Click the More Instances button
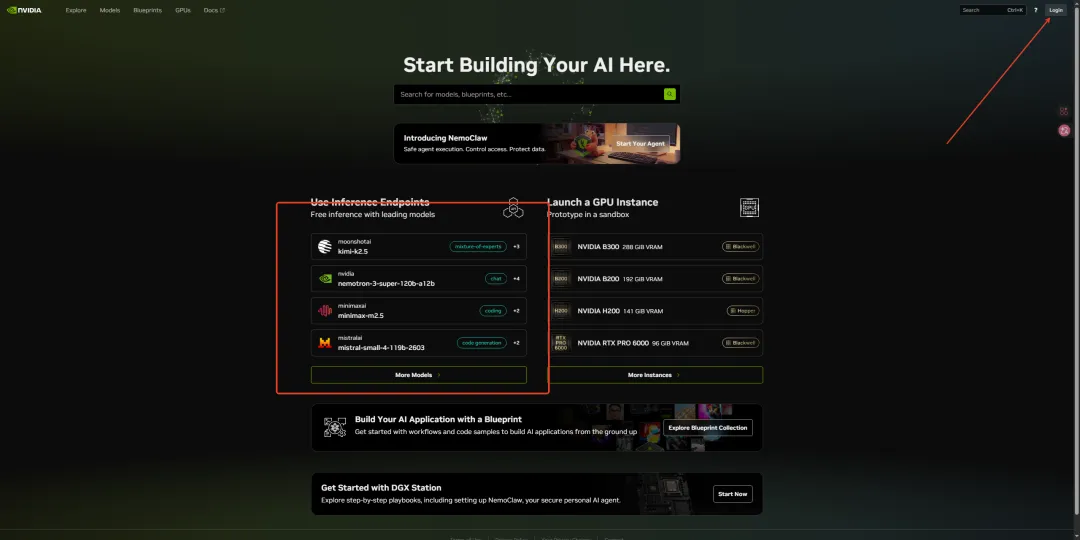The width and height of the screenshot is (1080, 540). pyautogui.click(x=655, y=375)
